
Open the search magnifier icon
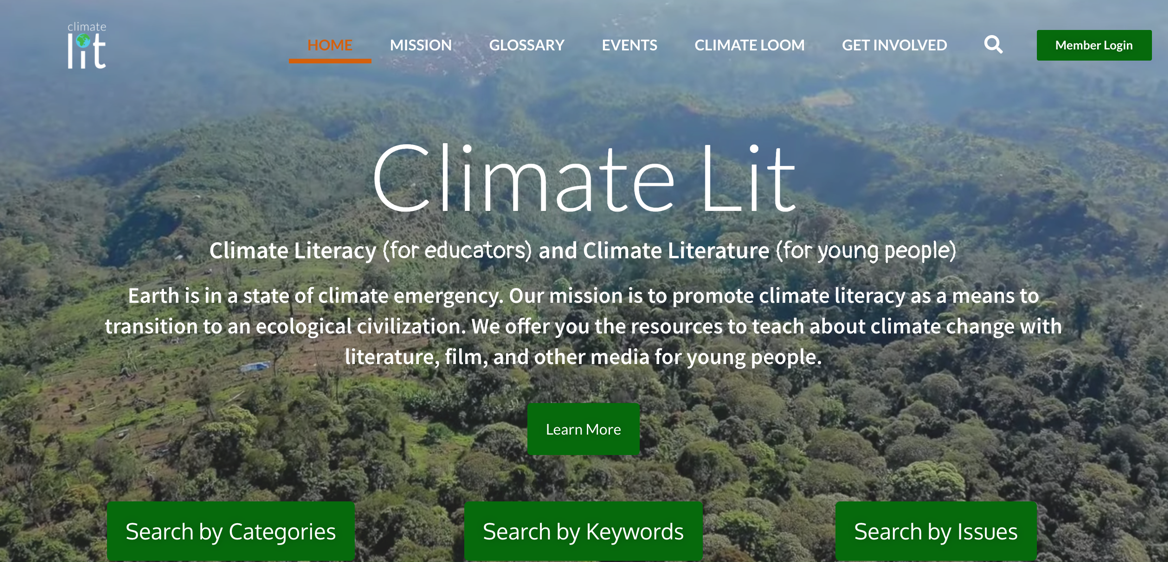pos(993,45)
